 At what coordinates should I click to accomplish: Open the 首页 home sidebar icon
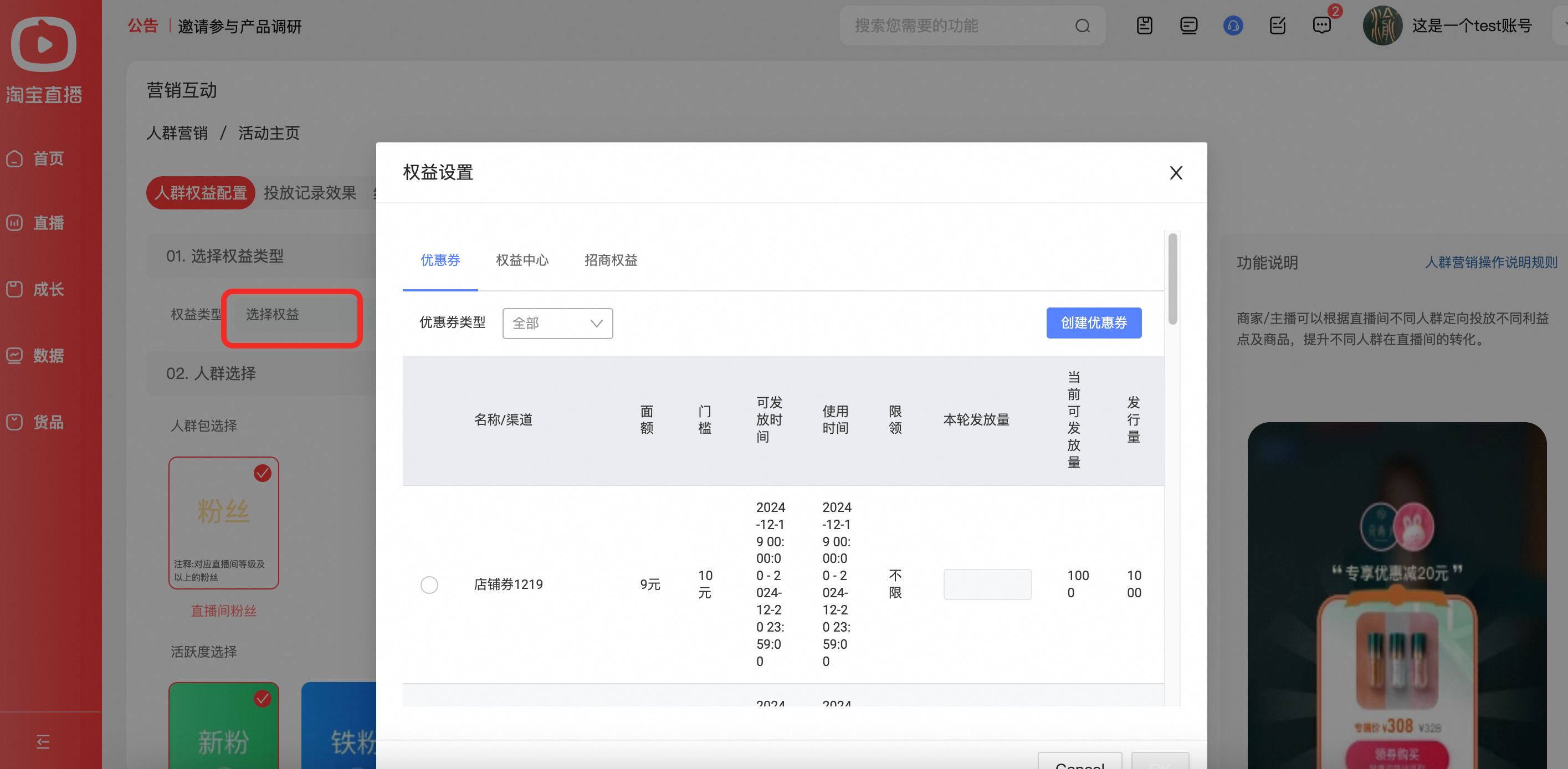pos(14,159)
